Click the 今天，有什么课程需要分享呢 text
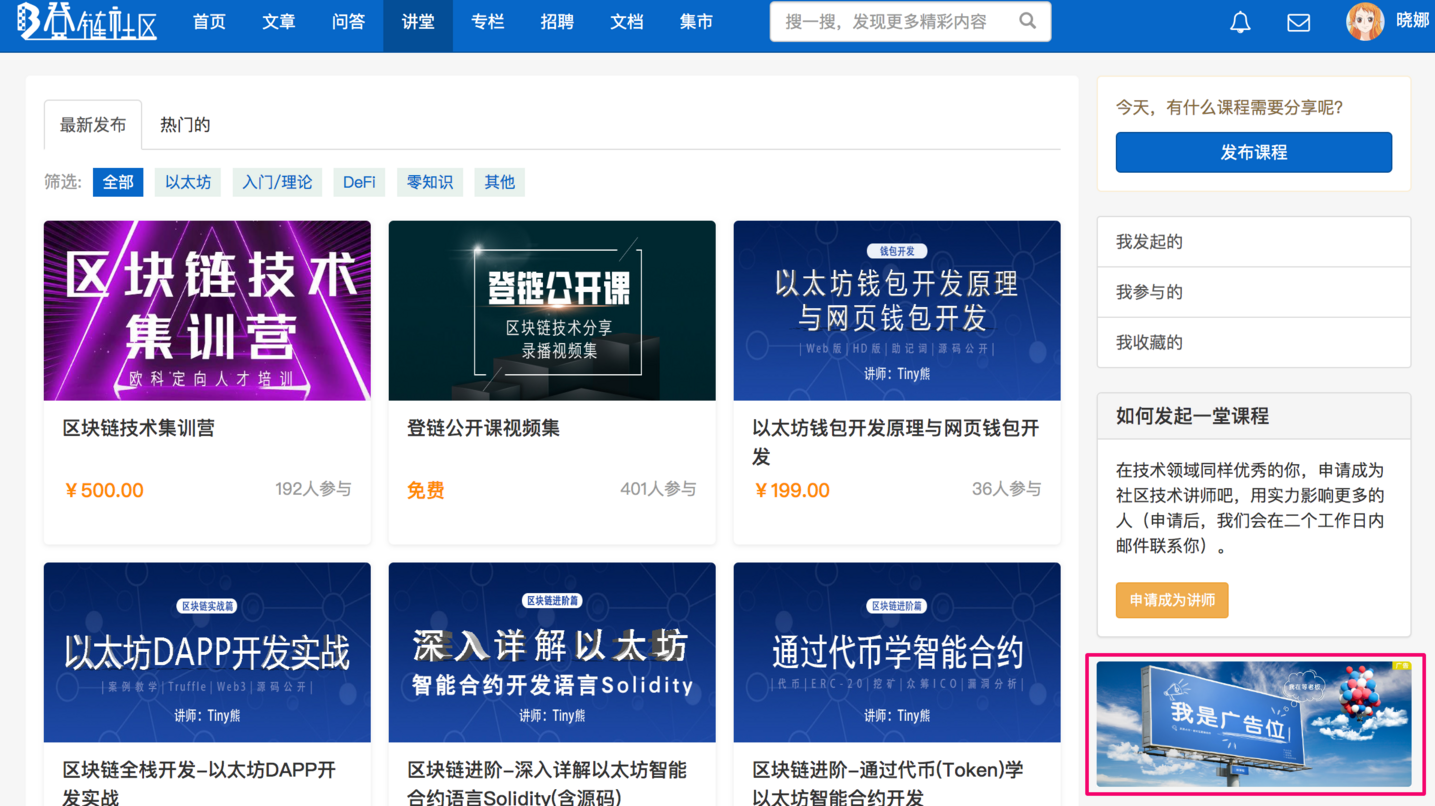The height and width of the screenshot is (806, 1435). coord(1229,107)
